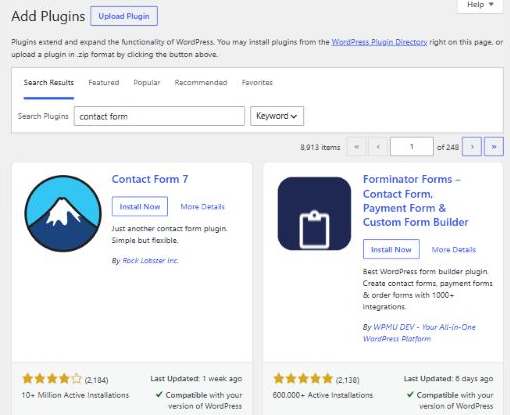510x415 pixels.
Task: Click Last Updated 6 days ago text
Action: [x=448, y=379]
